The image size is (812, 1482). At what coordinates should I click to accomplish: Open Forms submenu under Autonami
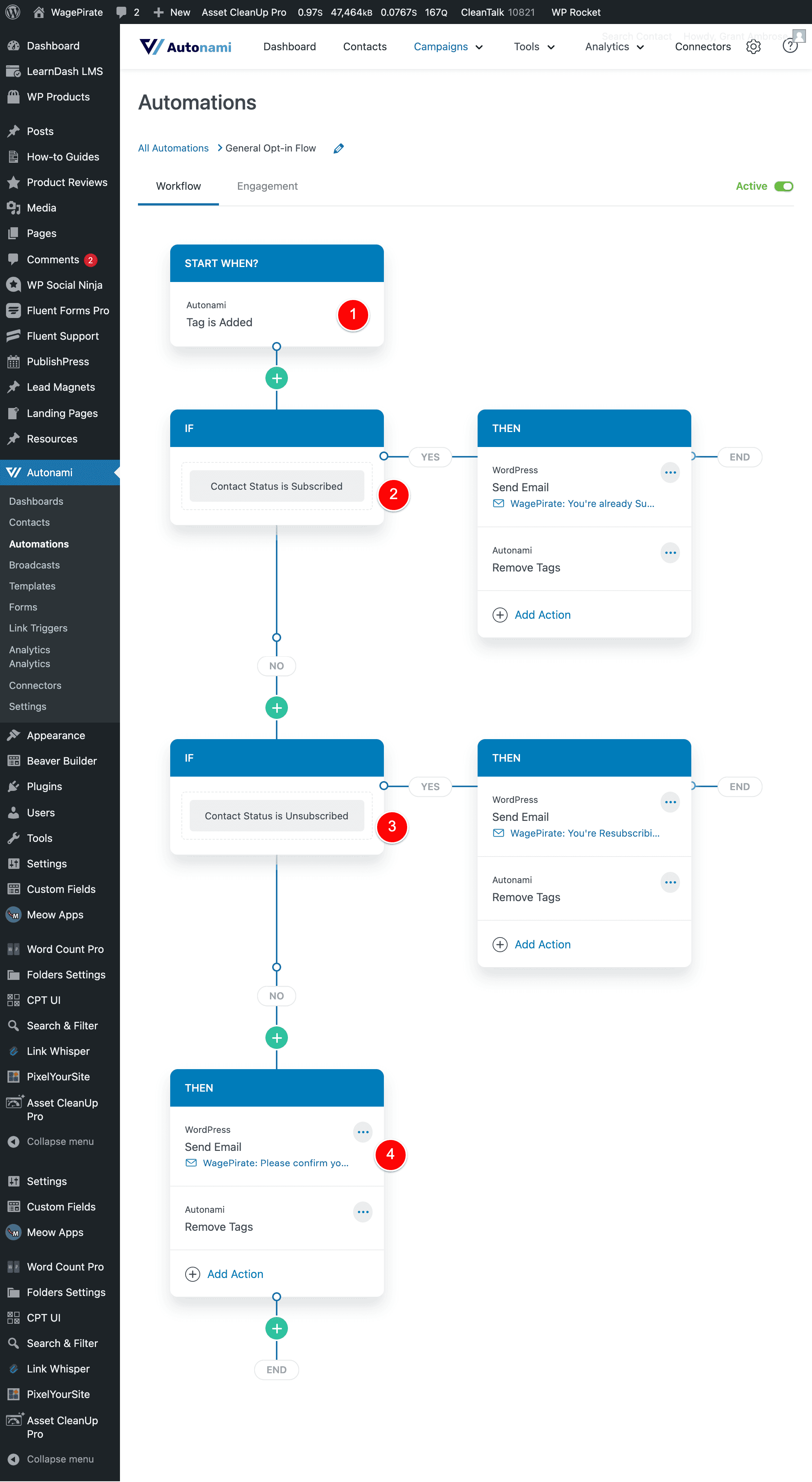(x=23, y=607)
